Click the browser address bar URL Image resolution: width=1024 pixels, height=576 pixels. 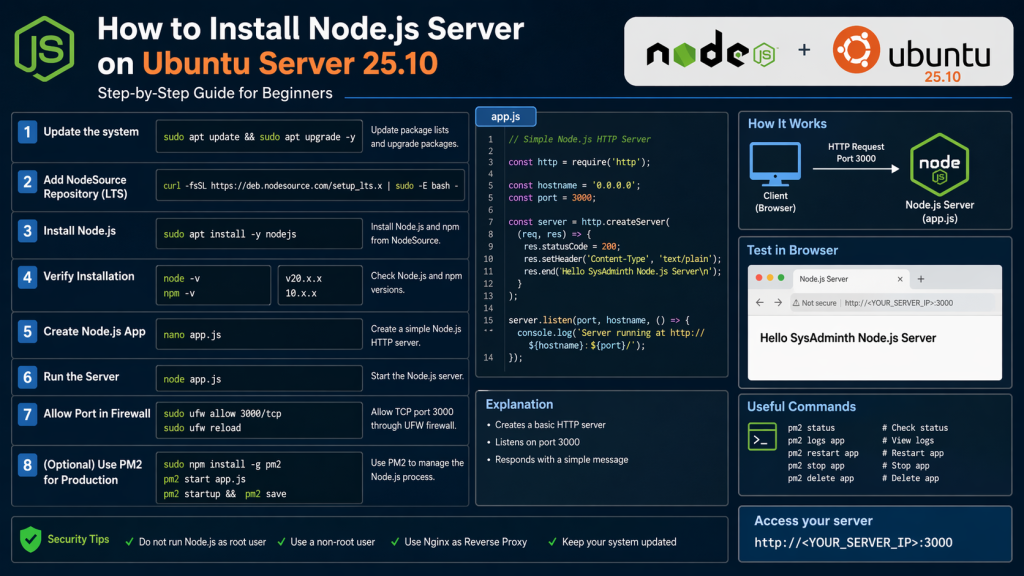898,303
